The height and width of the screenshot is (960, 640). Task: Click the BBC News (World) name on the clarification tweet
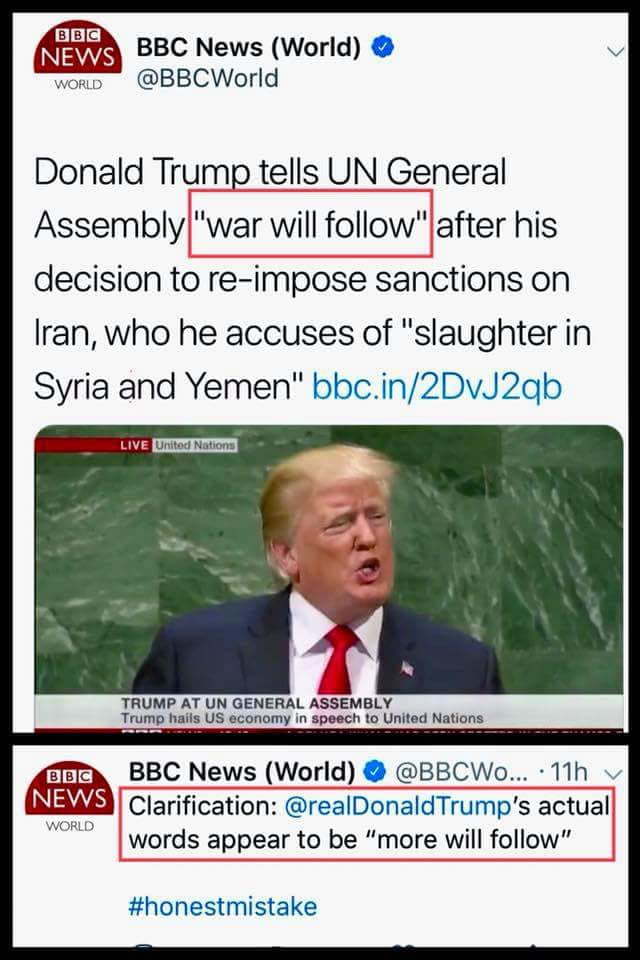click(x=242, y=772)
